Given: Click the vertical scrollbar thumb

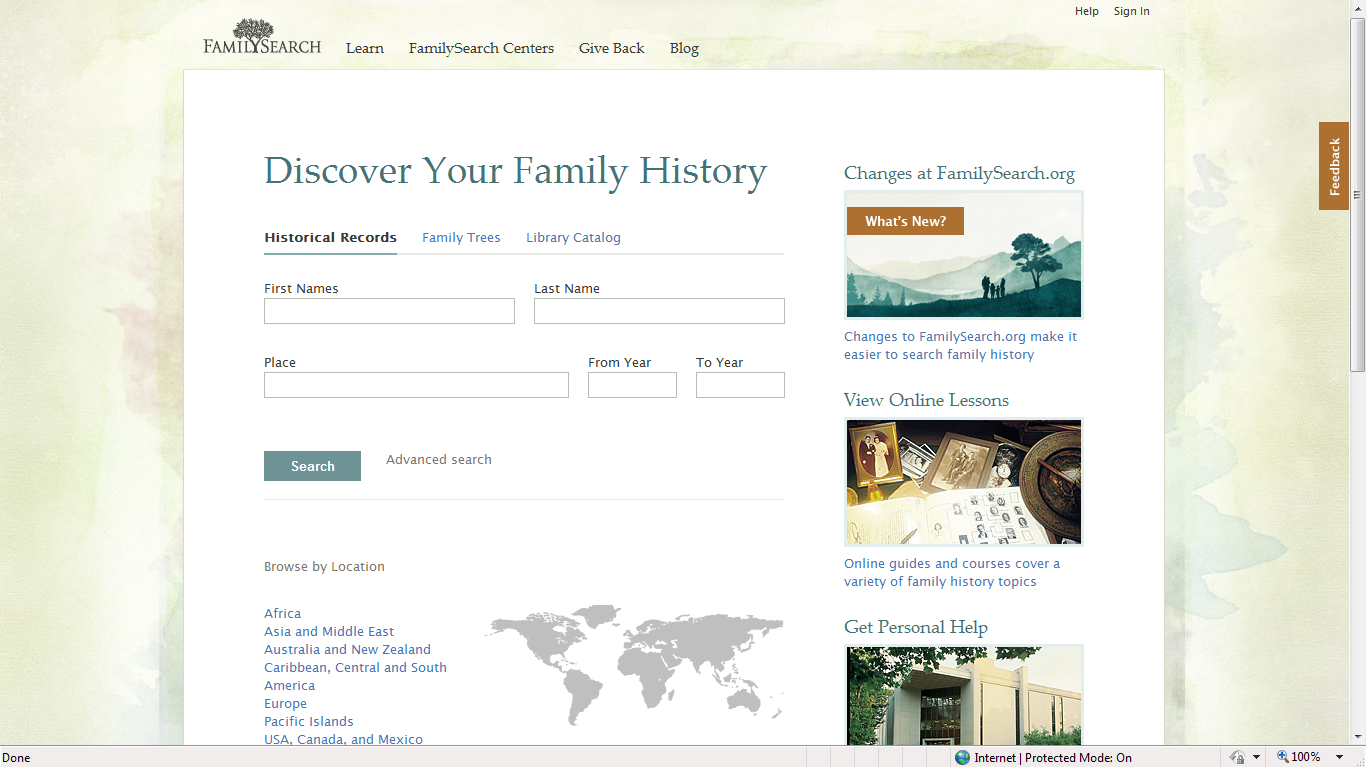Looking at the screenshot, I should 1357,195.
